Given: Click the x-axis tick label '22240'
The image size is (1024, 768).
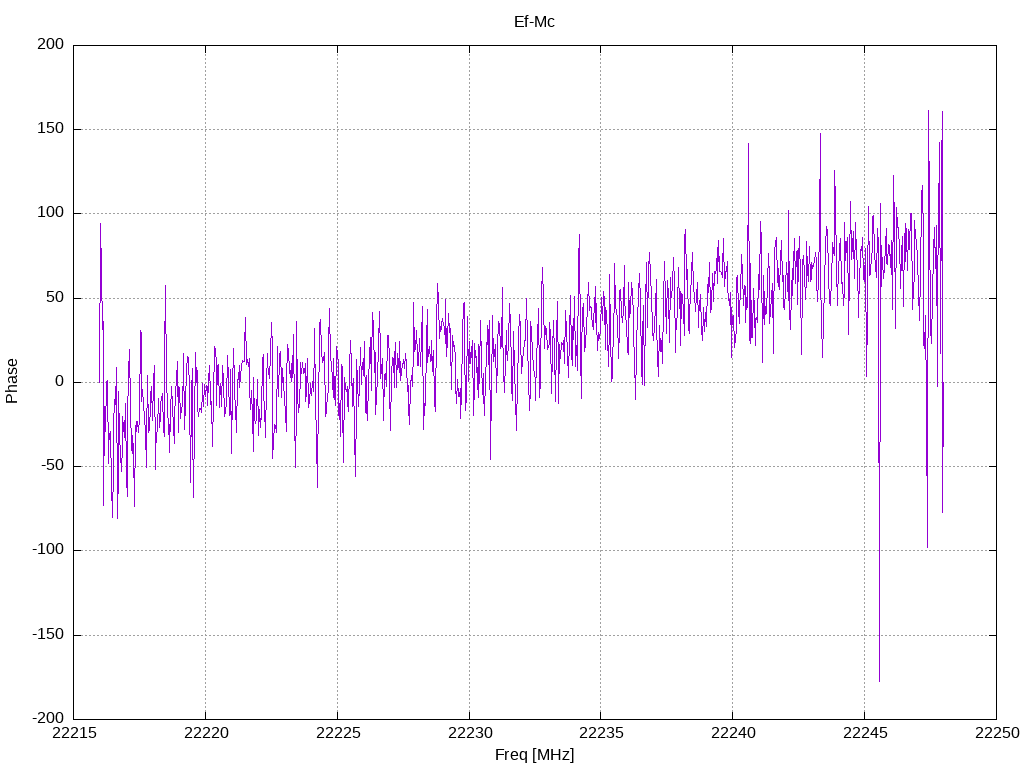Looking at the screenshot, I should (733, 733).
